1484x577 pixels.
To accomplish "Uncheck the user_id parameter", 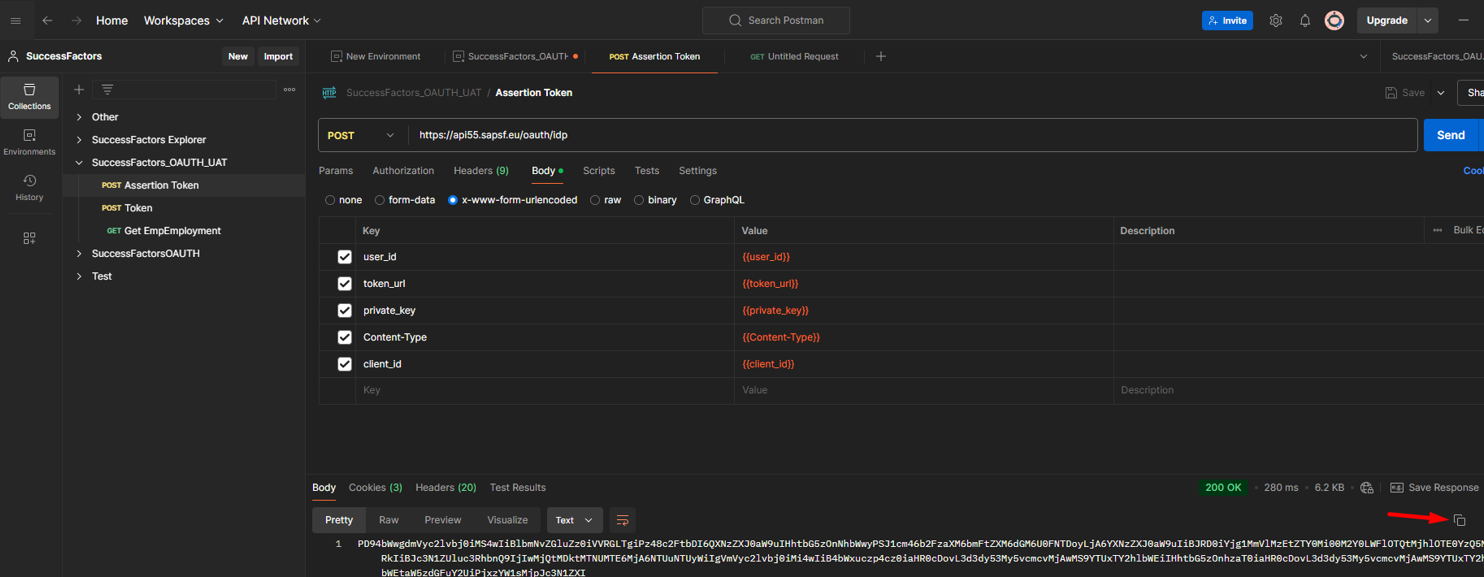I will [x=345, y=257].
